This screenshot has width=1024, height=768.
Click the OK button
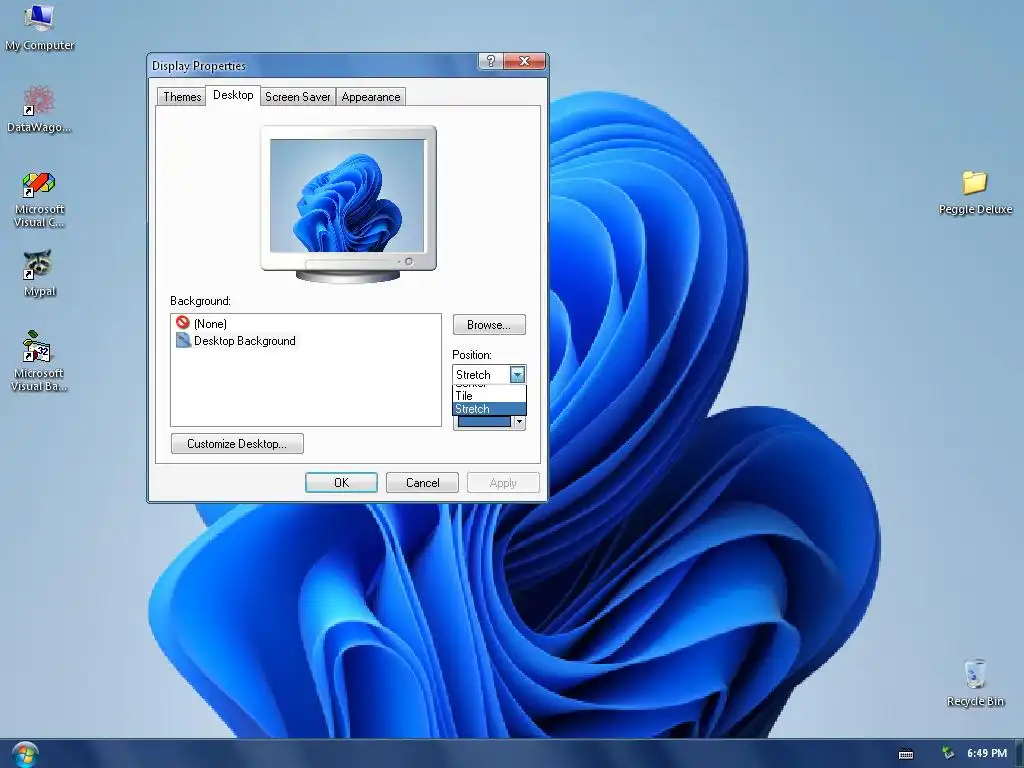coord(341,483)
